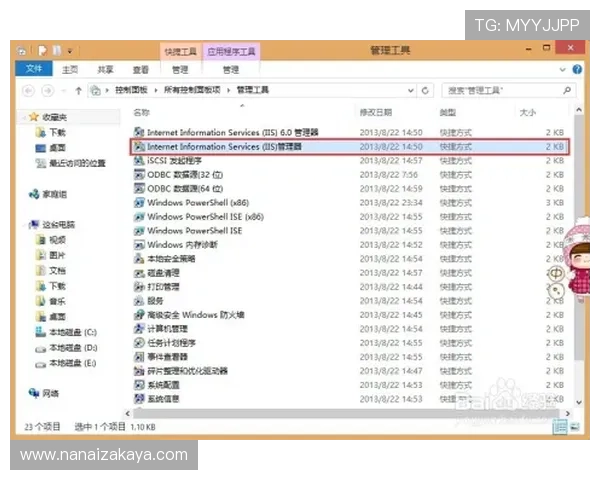Open the IIS 6.0 manager shortcut icon
This screenshot has width=600, height=480.
tap(139, 132)
